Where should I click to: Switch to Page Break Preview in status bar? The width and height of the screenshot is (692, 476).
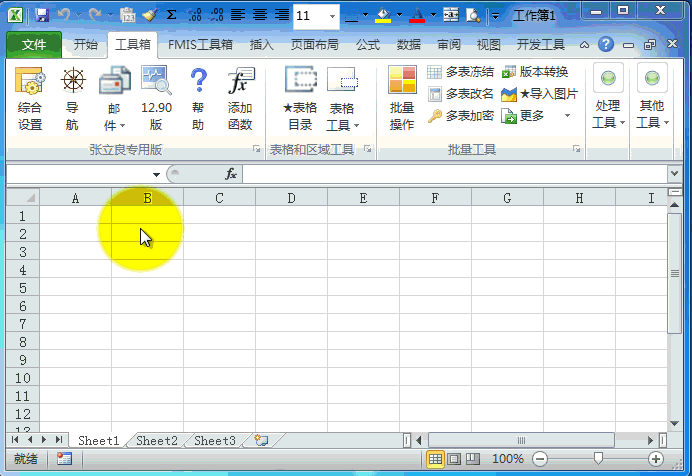tap(473, 458)
